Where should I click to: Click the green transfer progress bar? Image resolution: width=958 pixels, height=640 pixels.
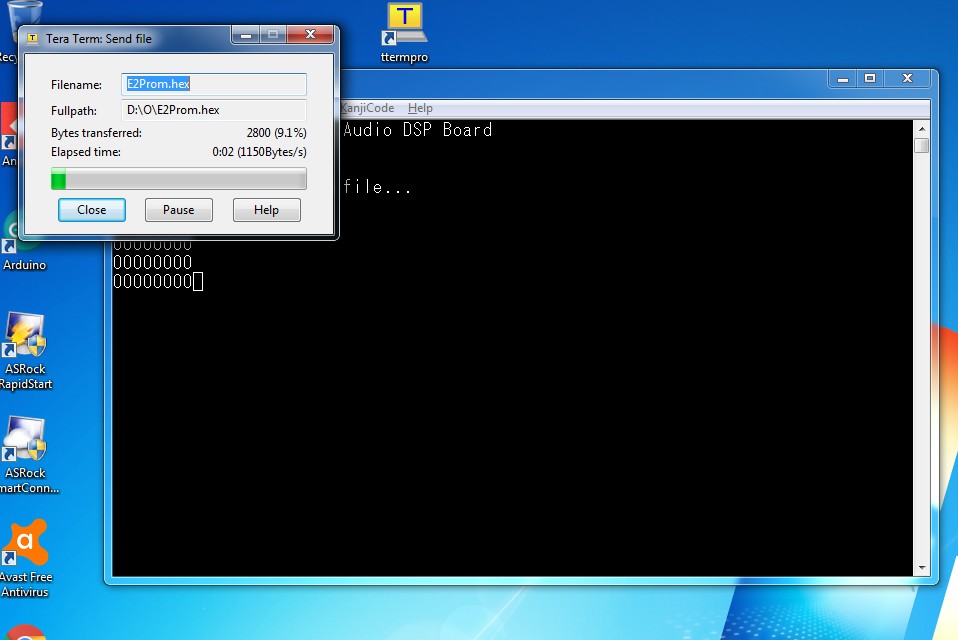tap(178, 179)
